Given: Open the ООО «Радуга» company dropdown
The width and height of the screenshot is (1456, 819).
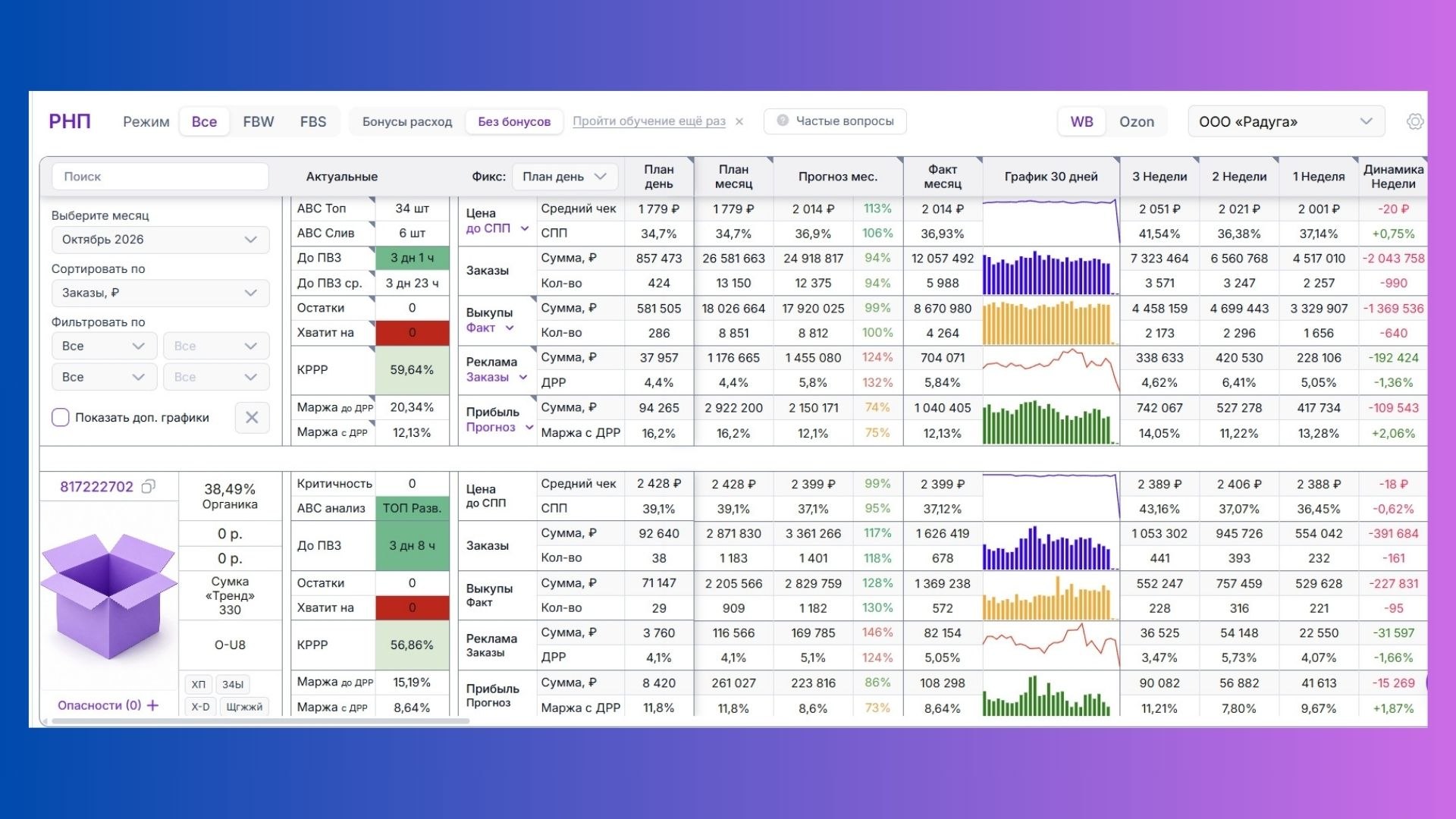Looking at the screenshot, I should point(1286,121).
